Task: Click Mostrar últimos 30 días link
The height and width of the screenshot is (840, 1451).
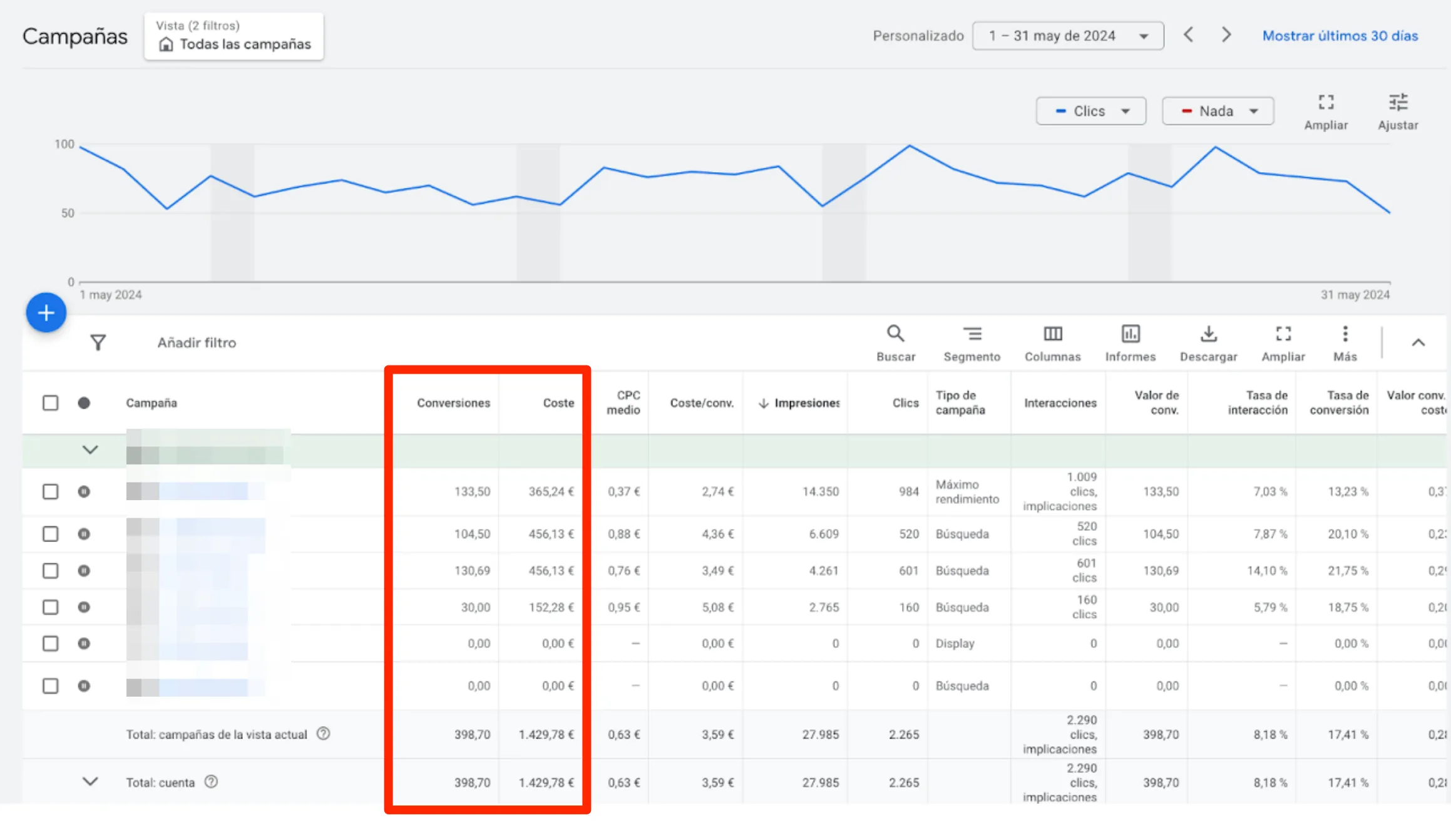Action: click(x=1340, y=36)
